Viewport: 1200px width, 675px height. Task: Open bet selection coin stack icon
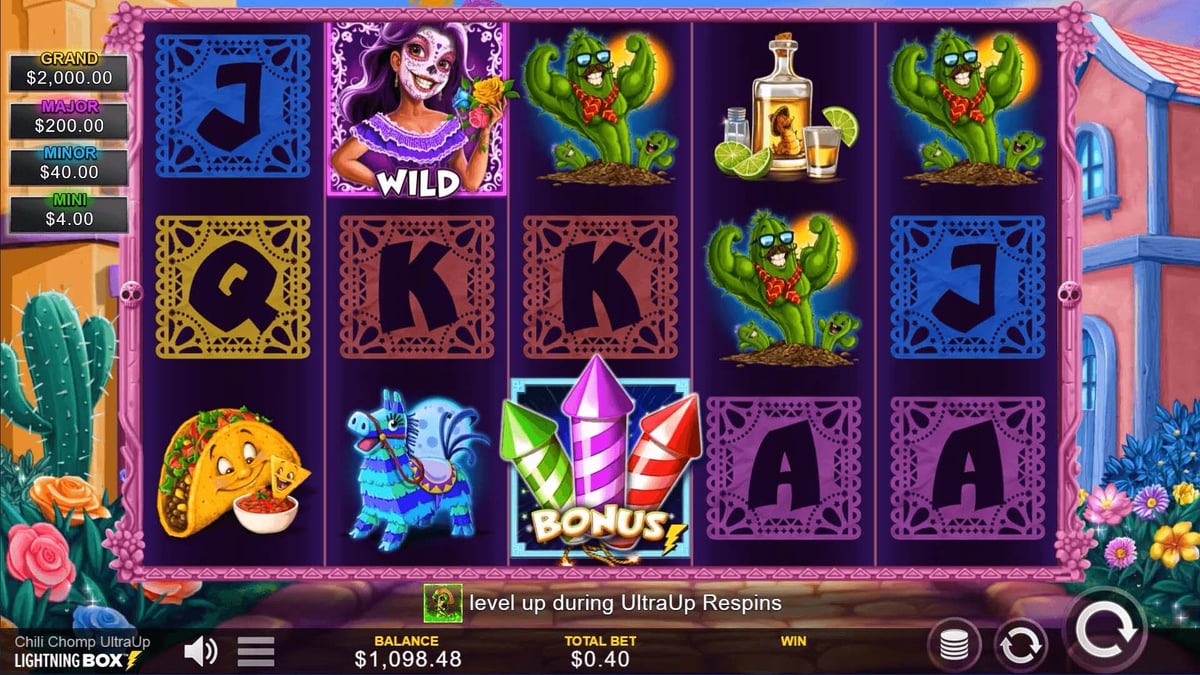pyautogui.click(x=953, y=646)
